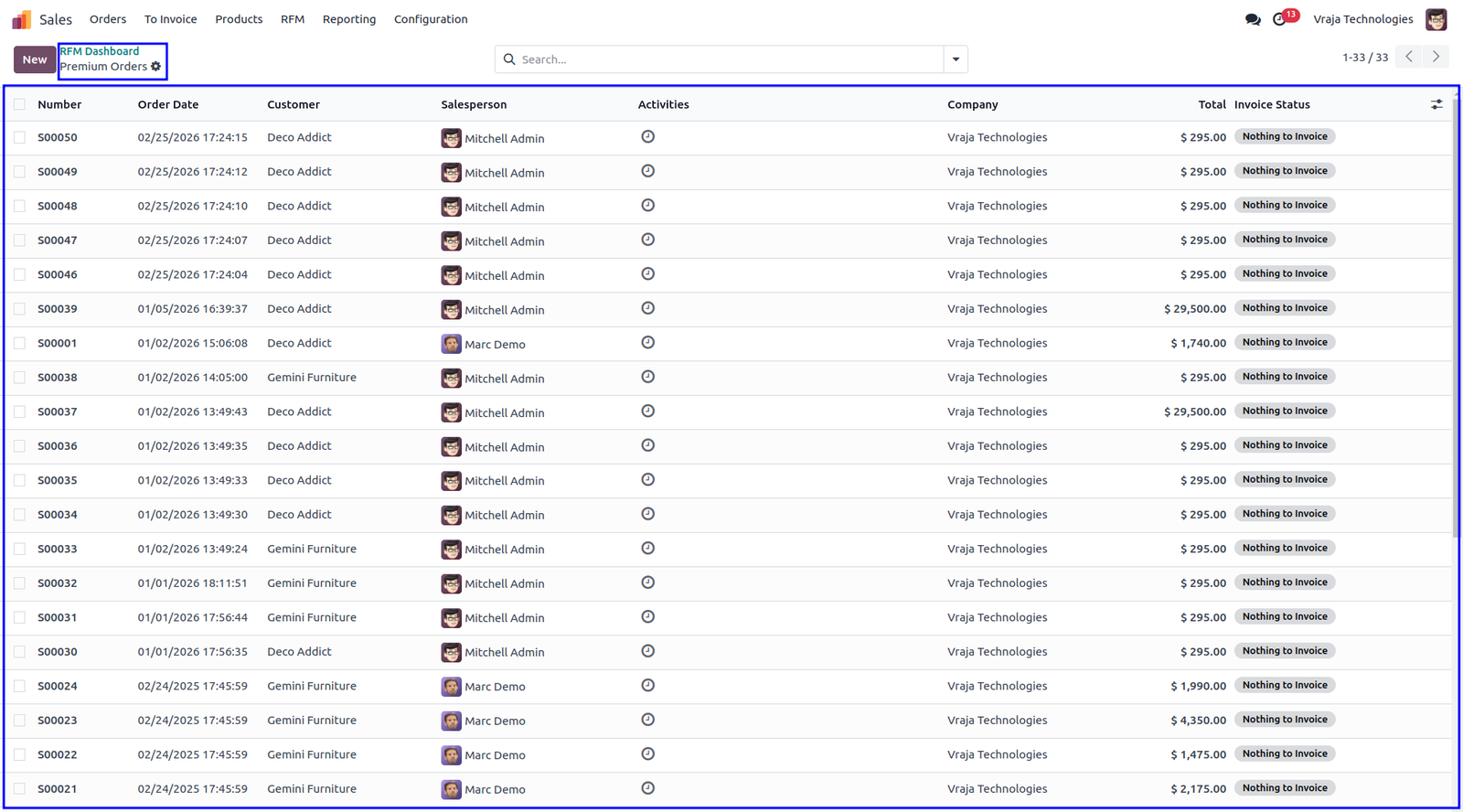This screenshot has height=812, width=1463.
Task: Open the Vraja Technologies company switcher
Action: click(x=1362, y=19)
